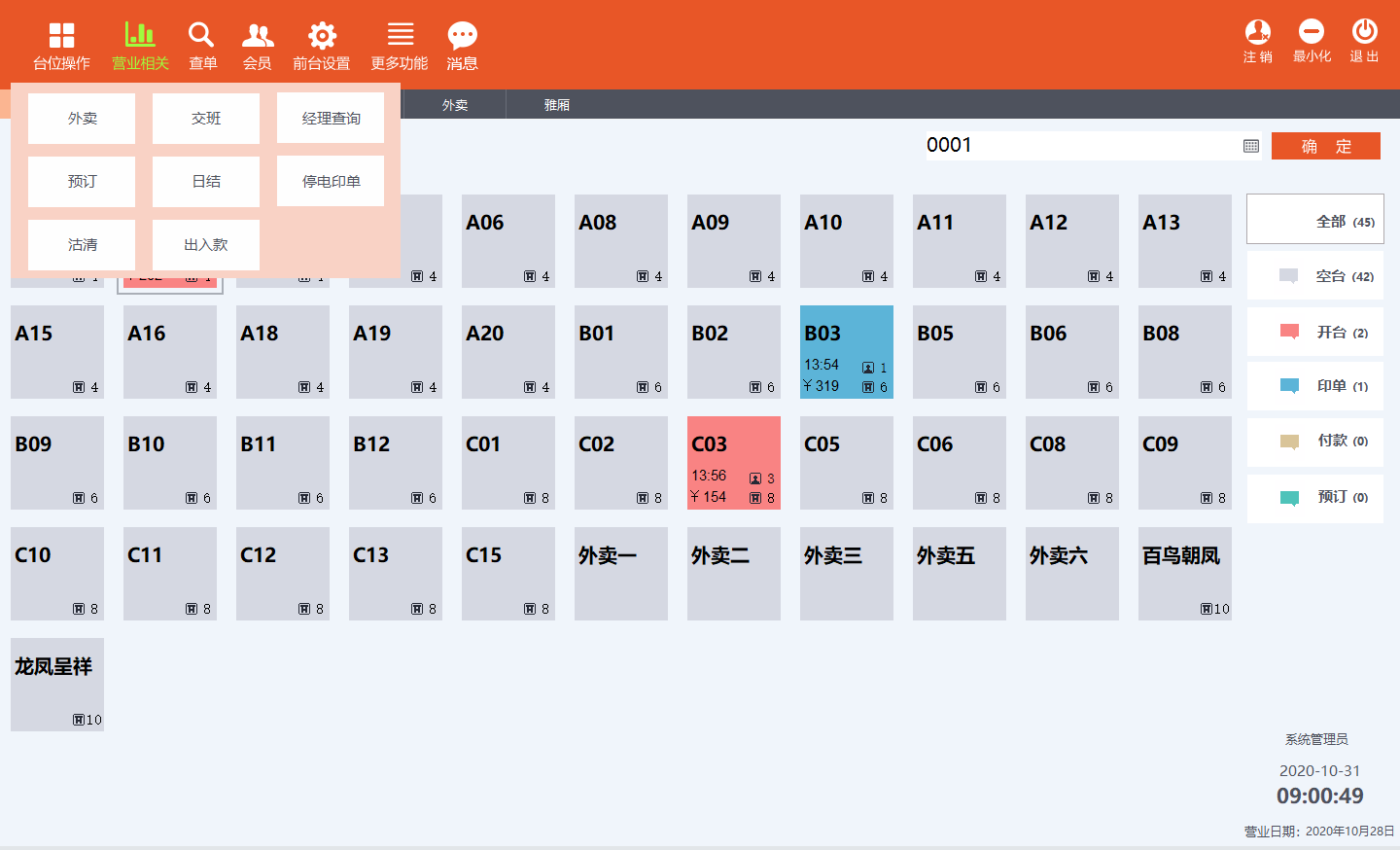Select table A06
This screenshot has width=1400, height=850.
coord(508,241)
